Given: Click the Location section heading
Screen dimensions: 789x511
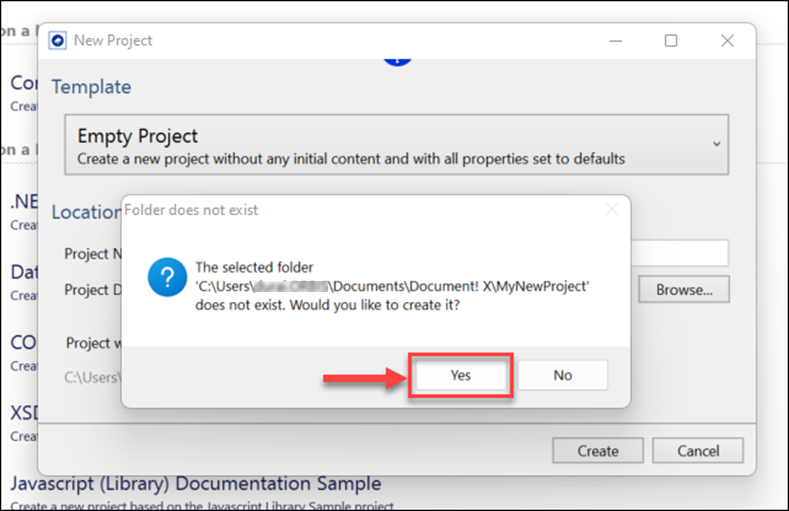Looking at the screenshot, I should click(86, 212).
